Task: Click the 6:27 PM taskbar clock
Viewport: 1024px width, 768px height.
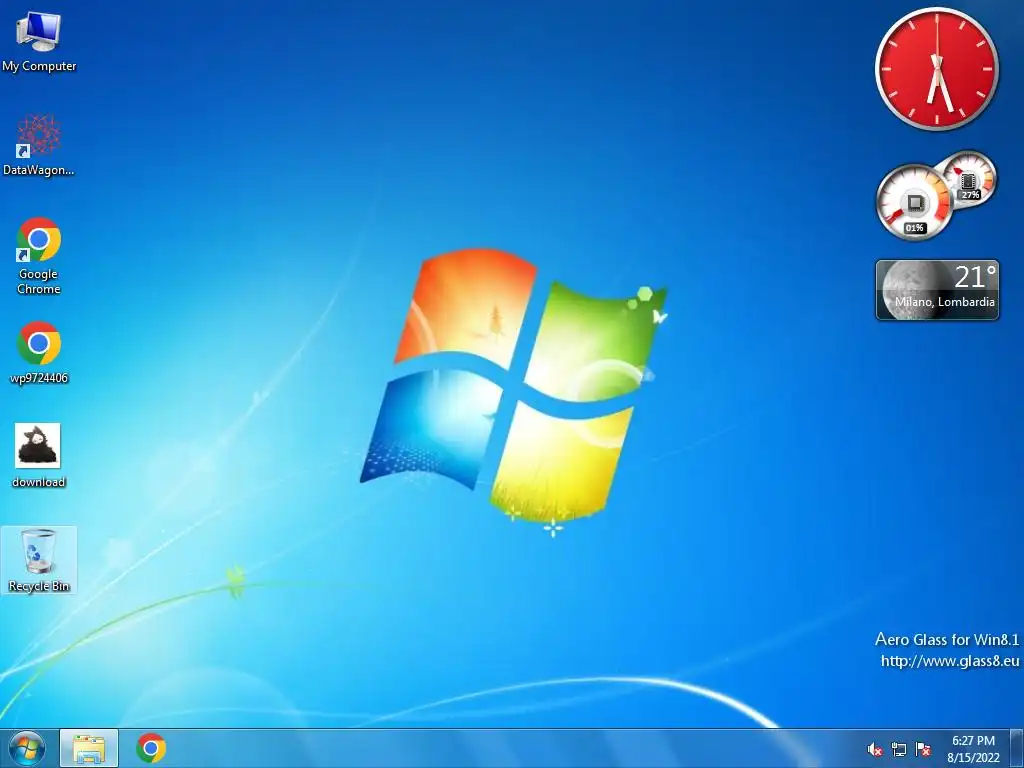Action: (x=973, y=741)
